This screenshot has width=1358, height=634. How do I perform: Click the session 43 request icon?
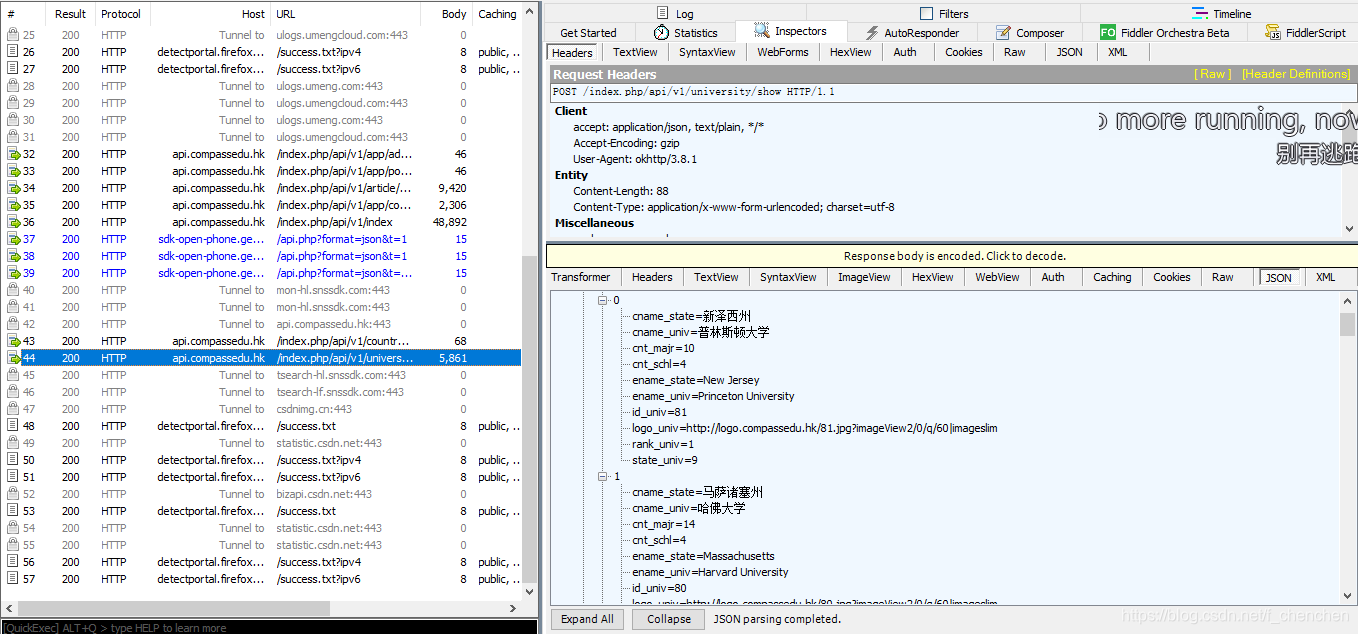click(x=14, y=341)
